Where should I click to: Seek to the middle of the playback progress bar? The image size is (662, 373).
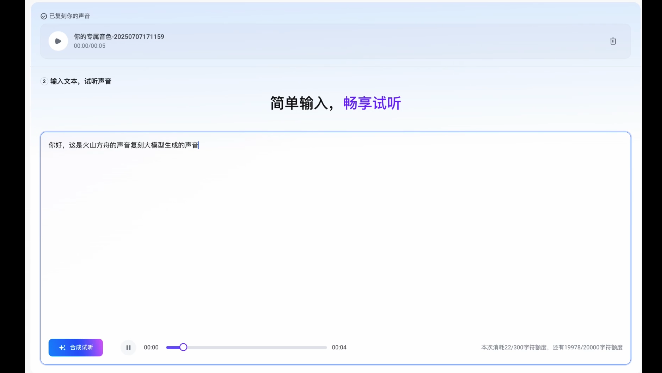click(247, 347)
